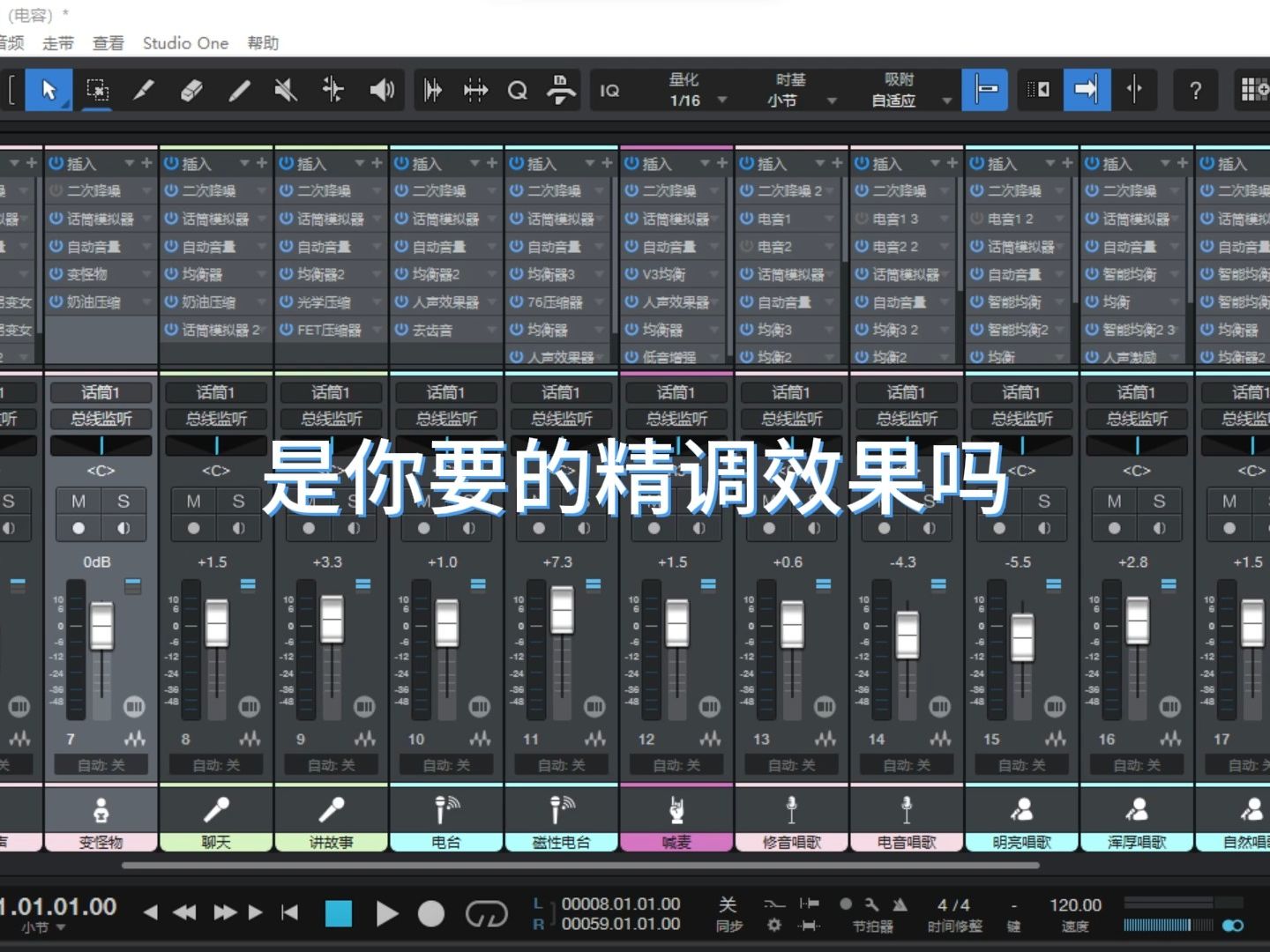Click the radio microphone icon of 电台 channel
This screenshot has width=1270, height=952.
tap(446, 809)
